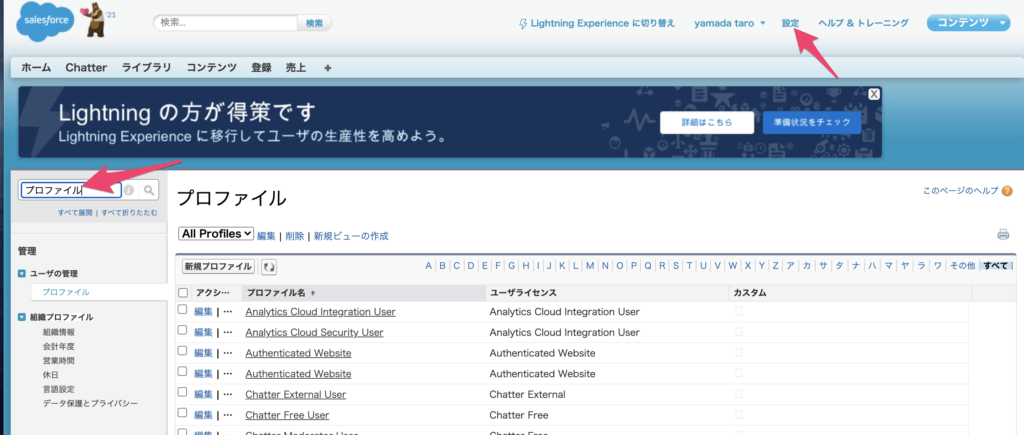Click the 新規プロファイル button
This screenshot has height=435, width=1024.
(217, 267)
